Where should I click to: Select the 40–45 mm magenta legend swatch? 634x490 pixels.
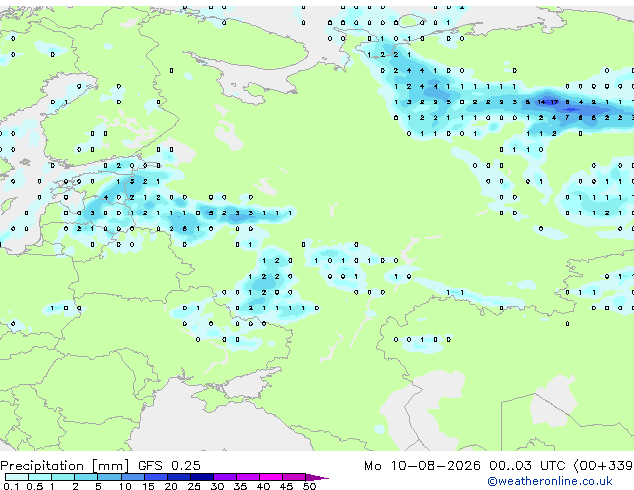271,477
